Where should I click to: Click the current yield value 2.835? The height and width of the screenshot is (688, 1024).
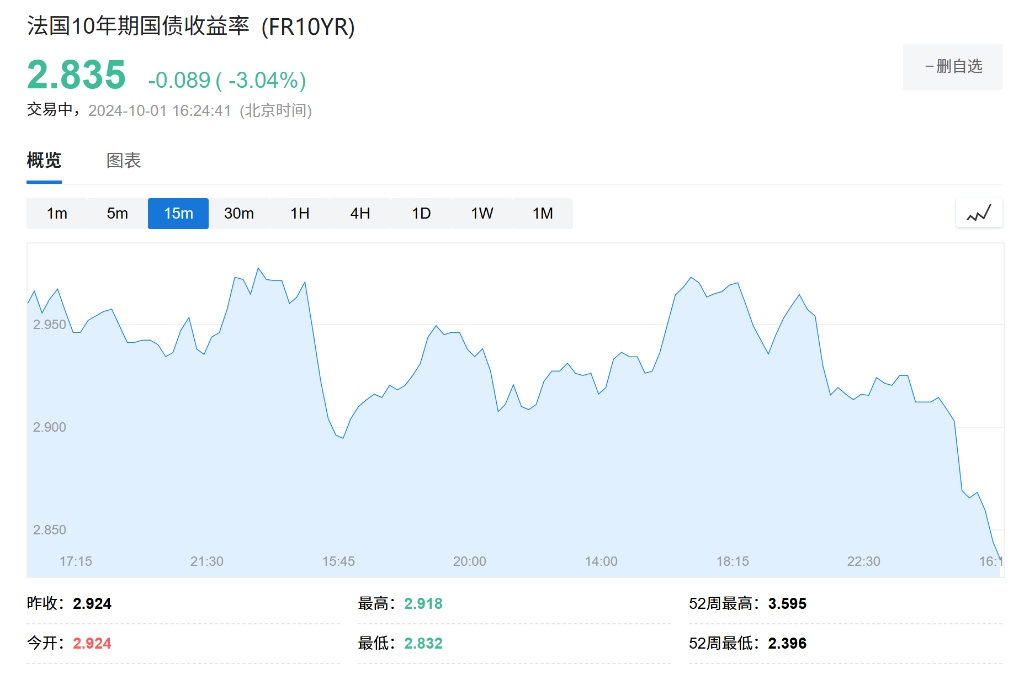77,76
